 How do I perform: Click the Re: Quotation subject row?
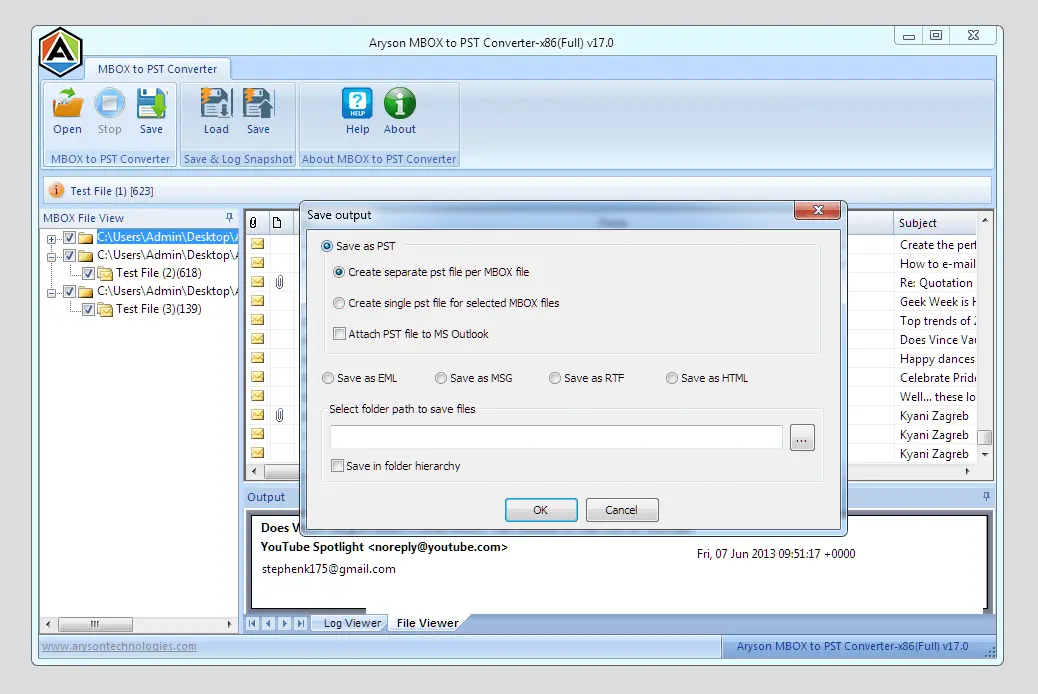pos(936,283)
